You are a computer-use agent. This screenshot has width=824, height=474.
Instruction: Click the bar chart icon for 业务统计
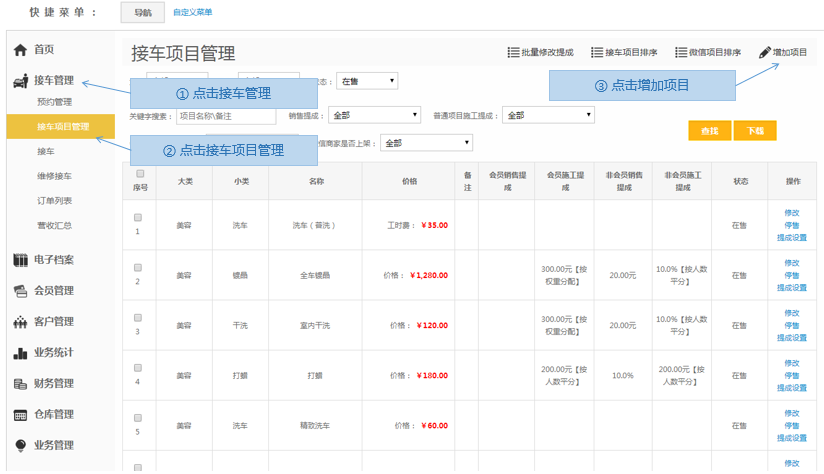click(x=20, y=353)
